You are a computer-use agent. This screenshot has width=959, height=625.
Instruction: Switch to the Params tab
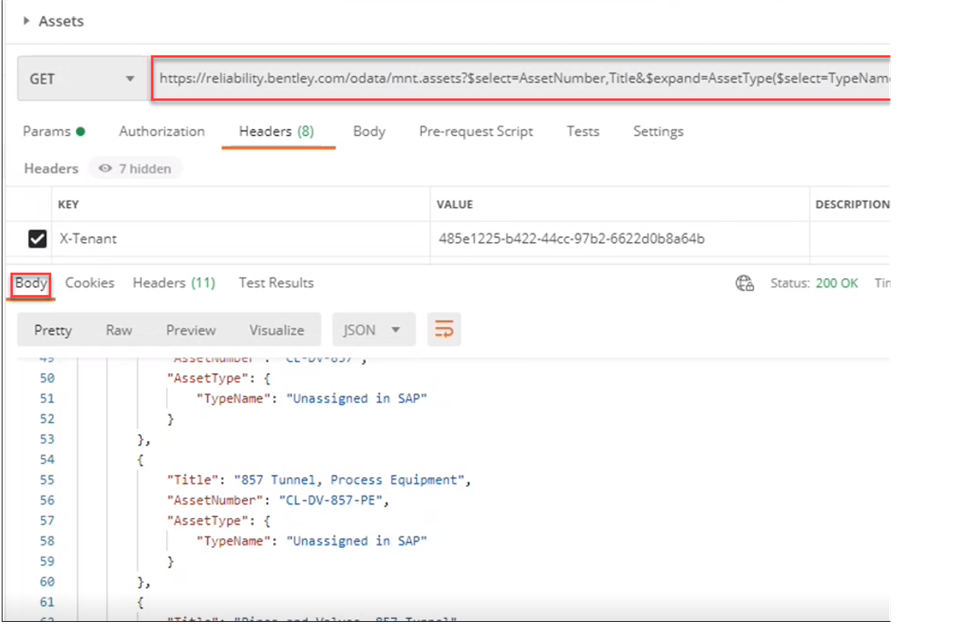(x=53, y=131)
